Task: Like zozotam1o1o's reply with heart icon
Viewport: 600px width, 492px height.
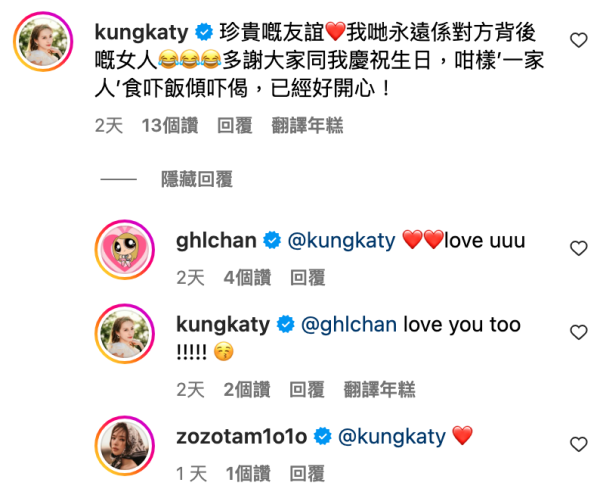Action: [579, 444]
